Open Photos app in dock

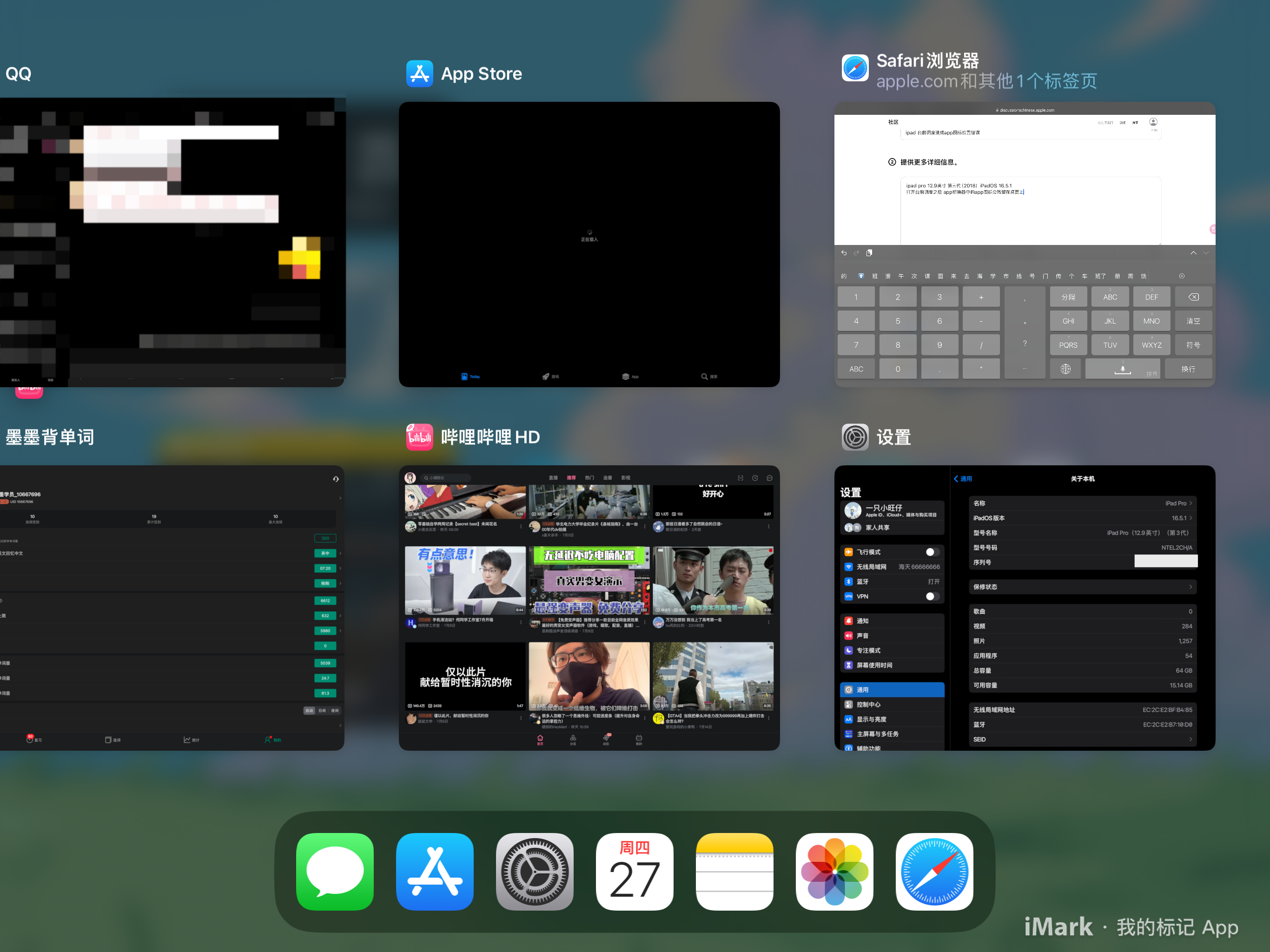834,871
